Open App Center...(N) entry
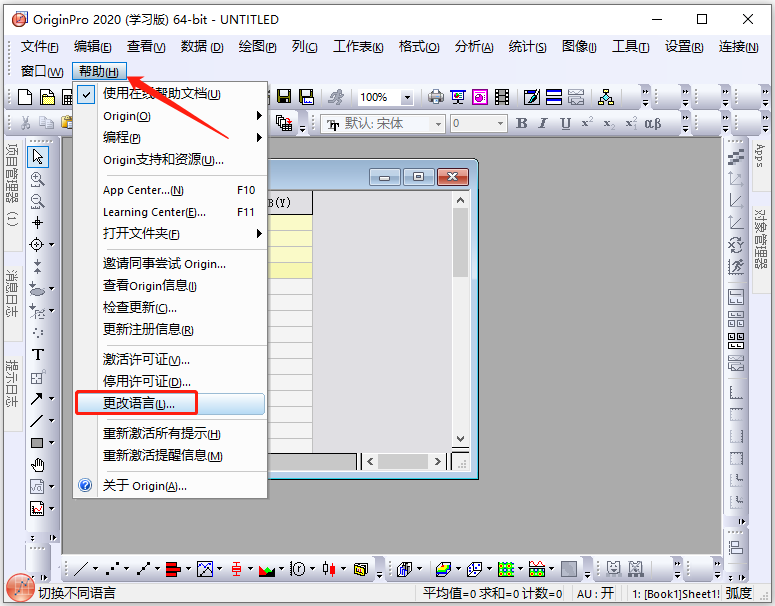 [170, 190]
